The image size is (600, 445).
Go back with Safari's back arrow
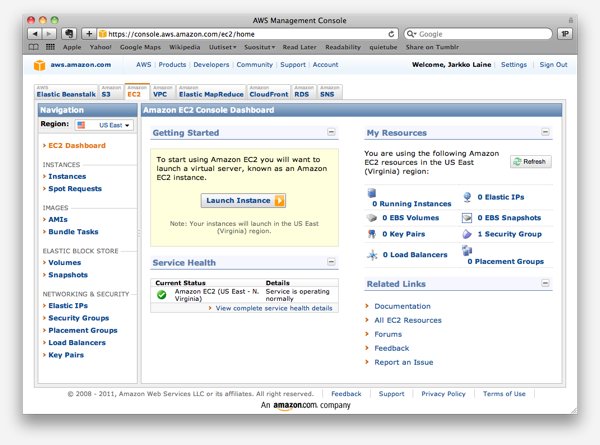pyautogui.click(x=32, y=33)
